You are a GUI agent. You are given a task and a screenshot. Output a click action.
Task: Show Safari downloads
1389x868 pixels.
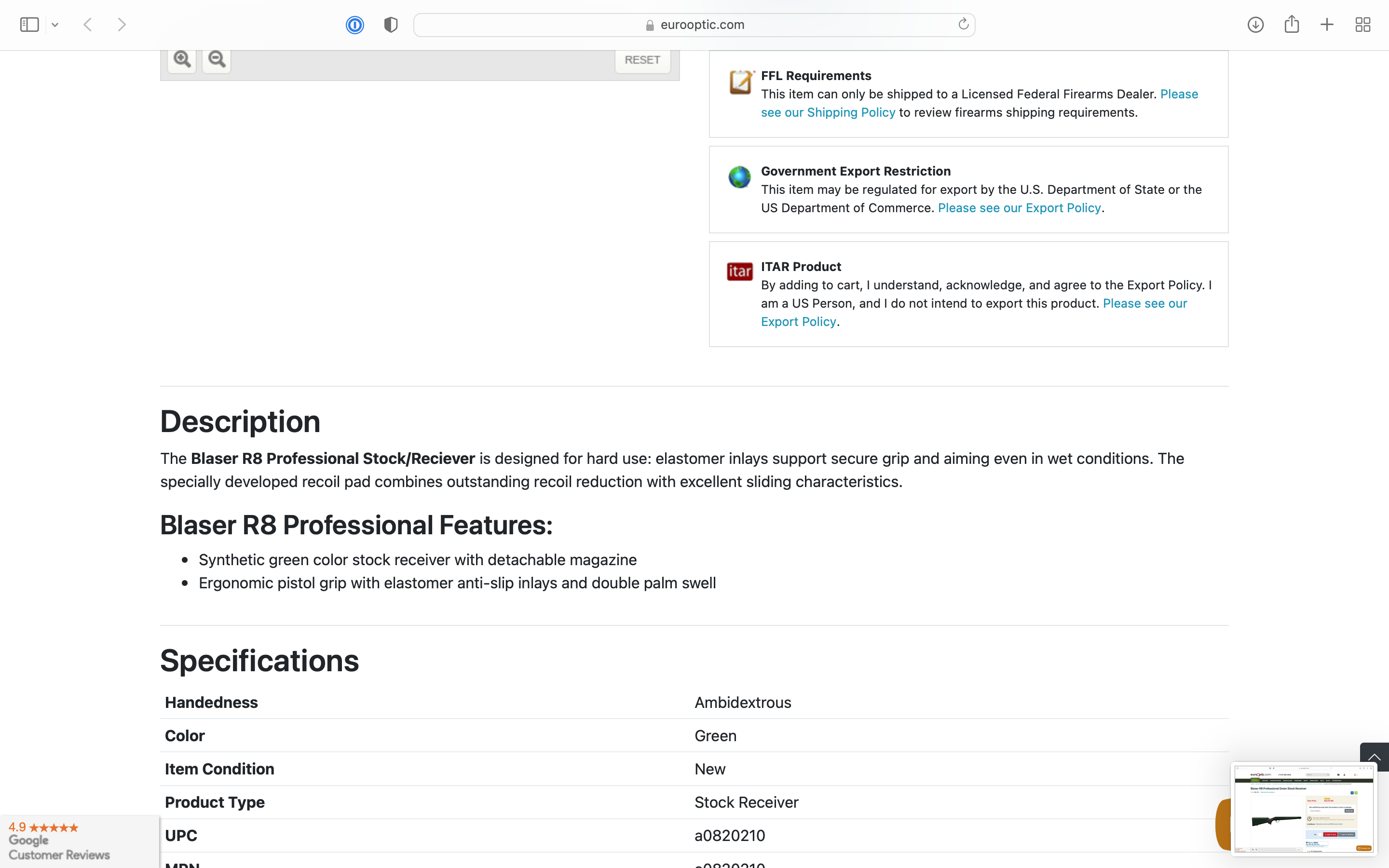(1255, 25)
